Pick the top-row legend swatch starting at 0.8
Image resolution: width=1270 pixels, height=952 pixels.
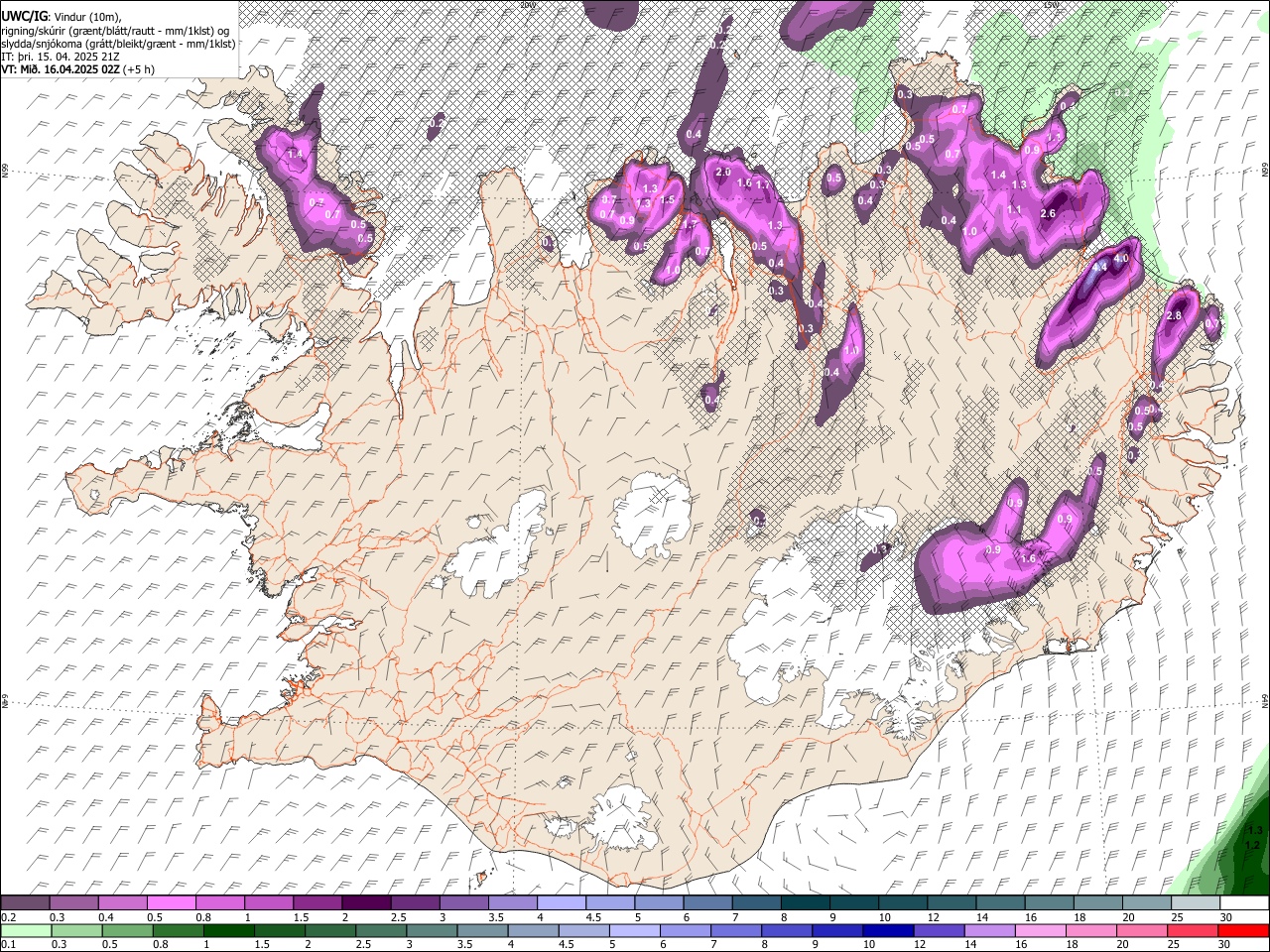point(219,902)
